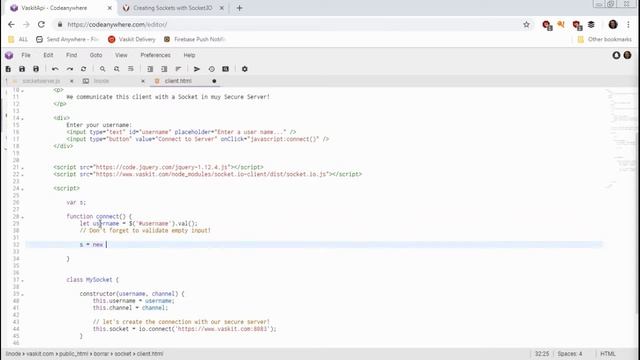This screenshot has width=640, height=360.
Task: Switch to Creating Sockets with SocketIO browser tab
Action: tap(173, 8)
